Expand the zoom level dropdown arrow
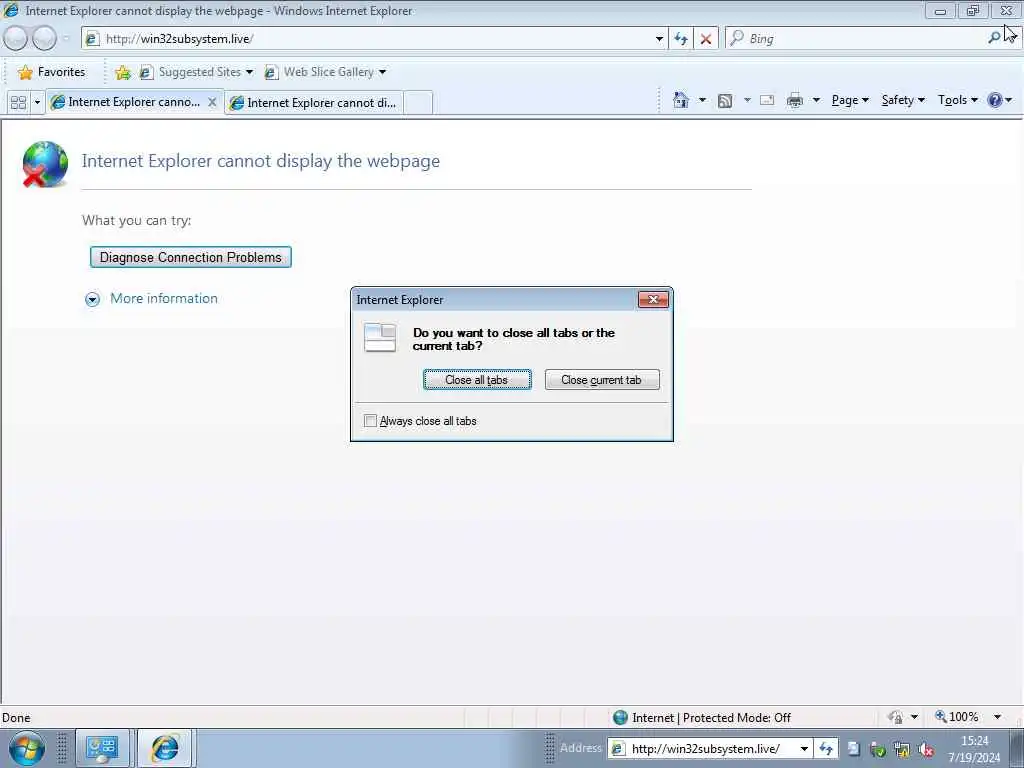This screenshot has width=1024, height=768. coord(997,717)
